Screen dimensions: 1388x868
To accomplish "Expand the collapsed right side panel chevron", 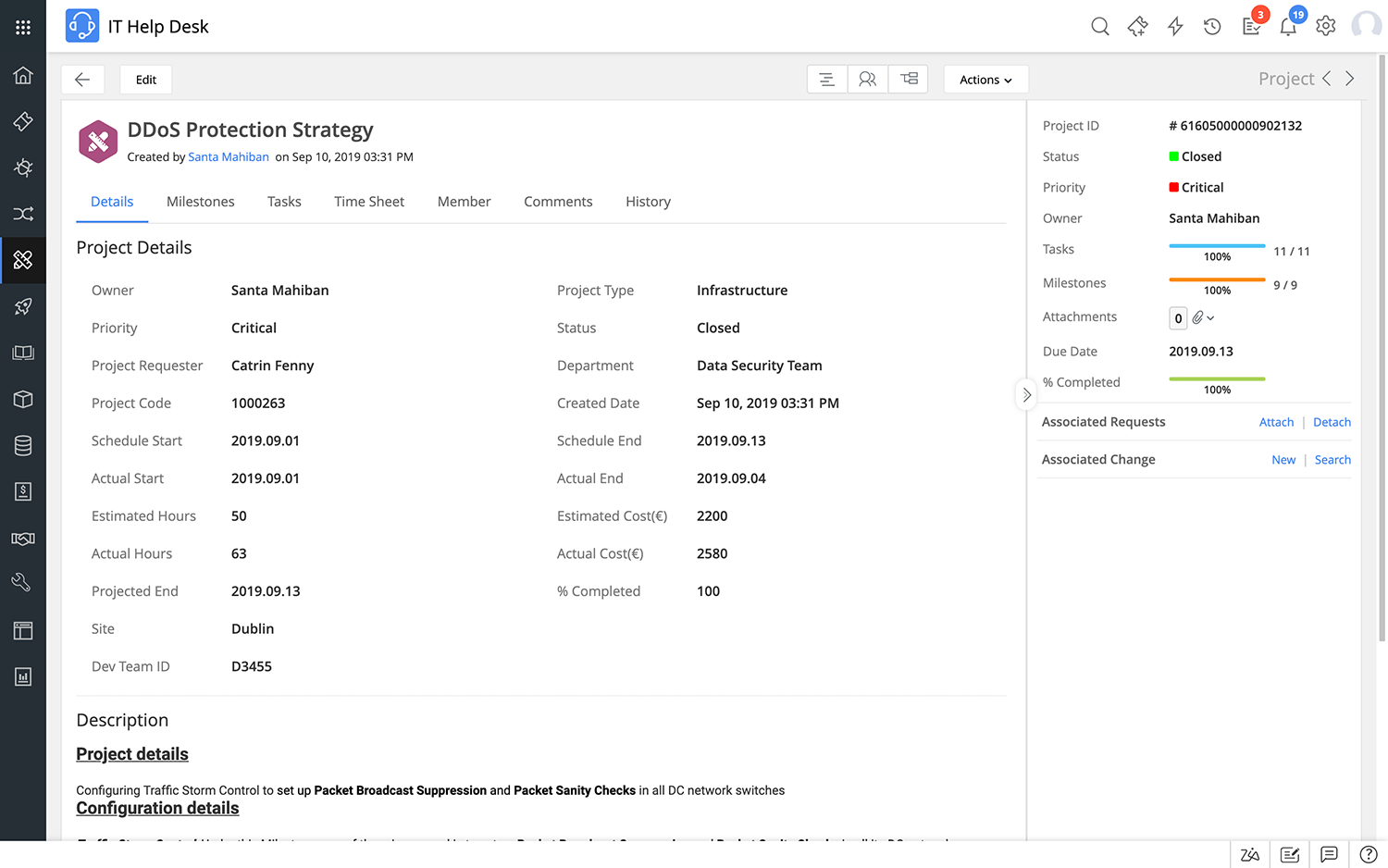I will 1026,394.
